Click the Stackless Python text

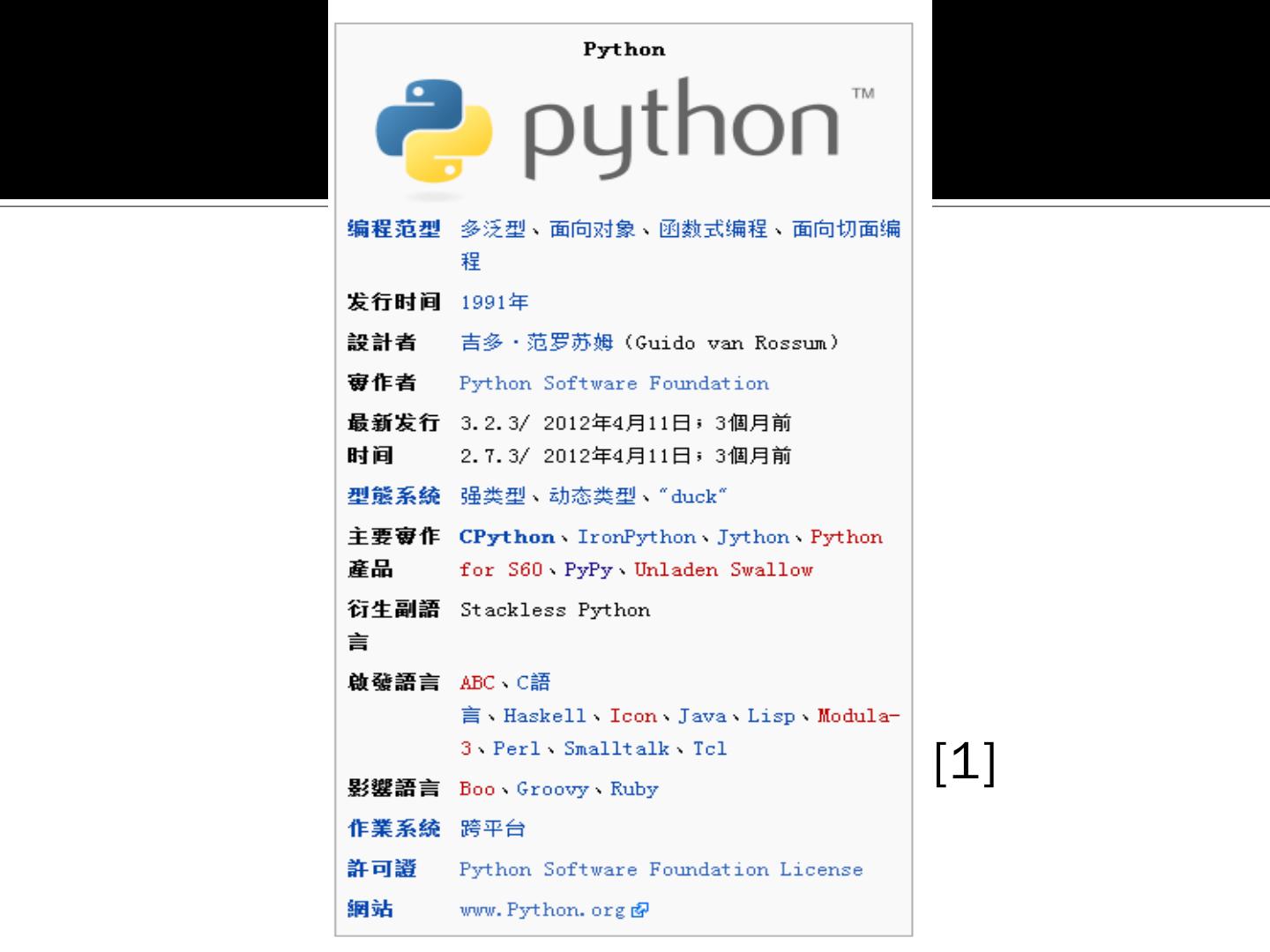click(x=555, y=610)
